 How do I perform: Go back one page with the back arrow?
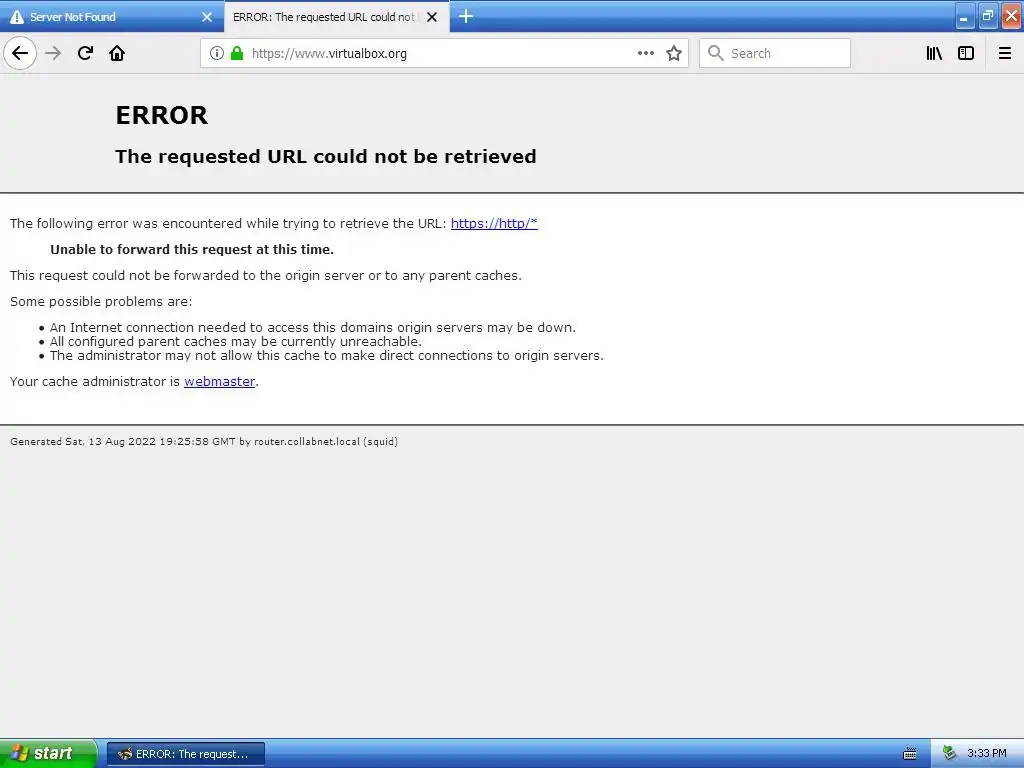click(x=20, y=53)
